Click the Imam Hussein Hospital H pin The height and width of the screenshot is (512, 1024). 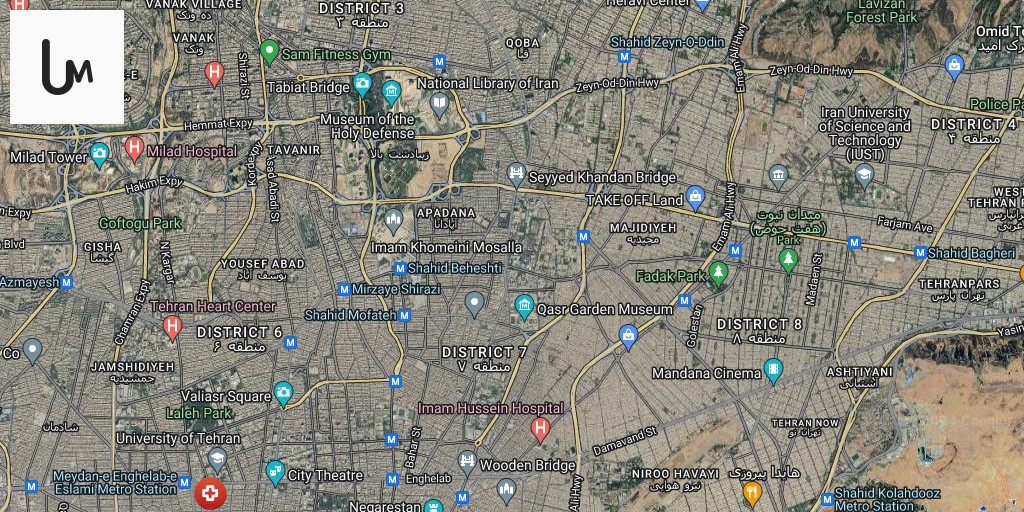[540, 430]
